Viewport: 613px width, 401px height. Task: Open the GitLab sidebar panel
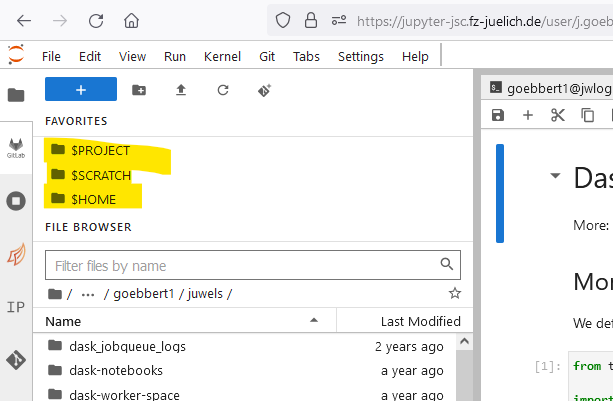pyautogui.click(x=16, y=148)
